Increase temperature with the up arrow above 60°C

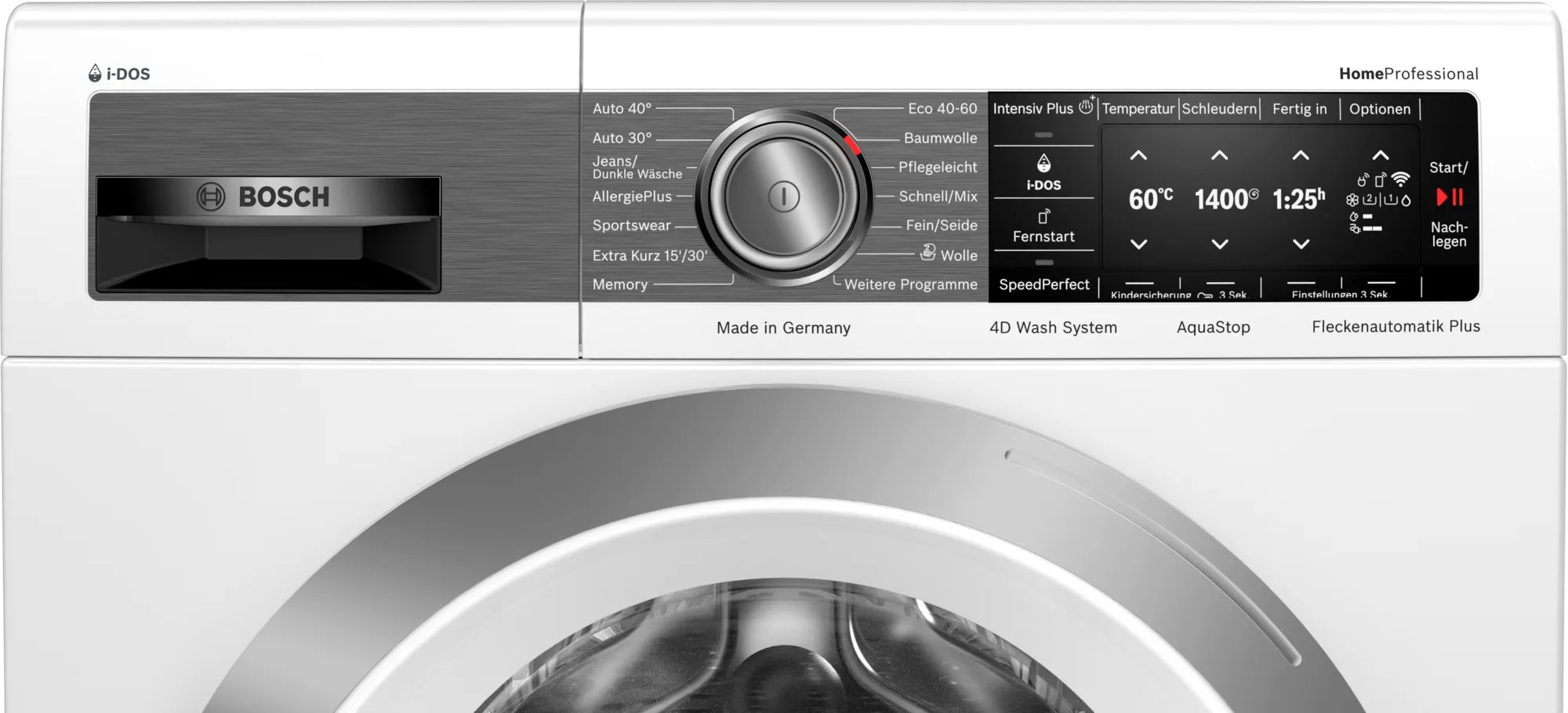(1139, 155)
